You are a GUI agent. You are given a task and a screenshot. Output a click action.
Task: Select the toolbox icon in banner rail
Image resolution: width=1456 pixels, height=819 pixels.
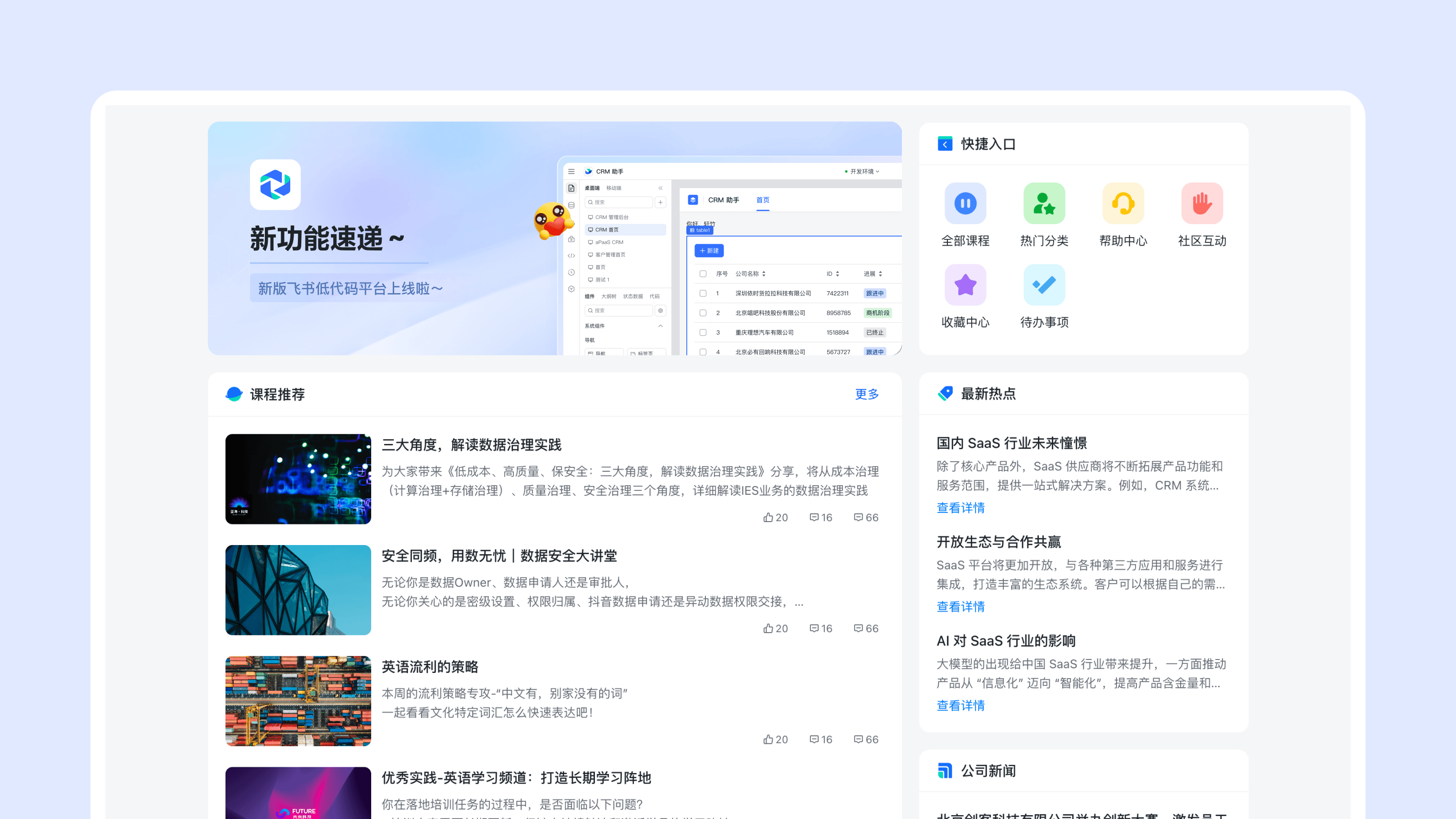coord(571,239)
